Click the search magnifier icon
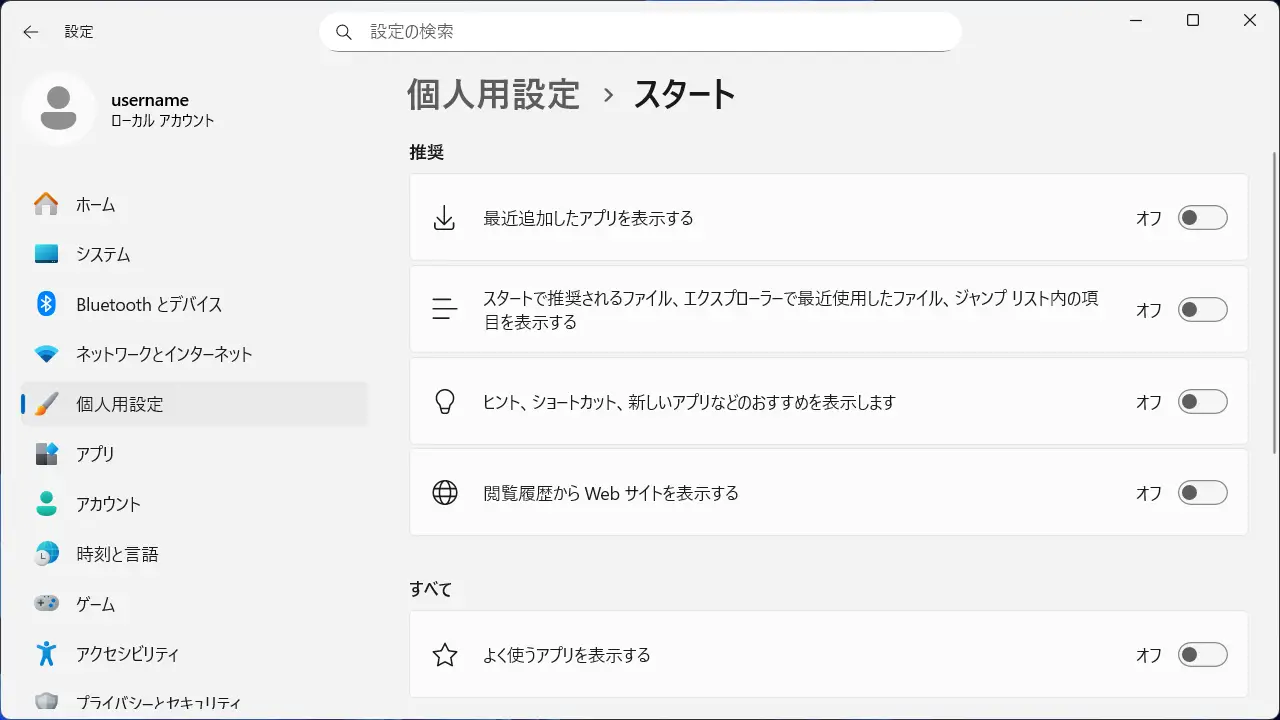1280x720 pixels. click(x=344, y=32)
